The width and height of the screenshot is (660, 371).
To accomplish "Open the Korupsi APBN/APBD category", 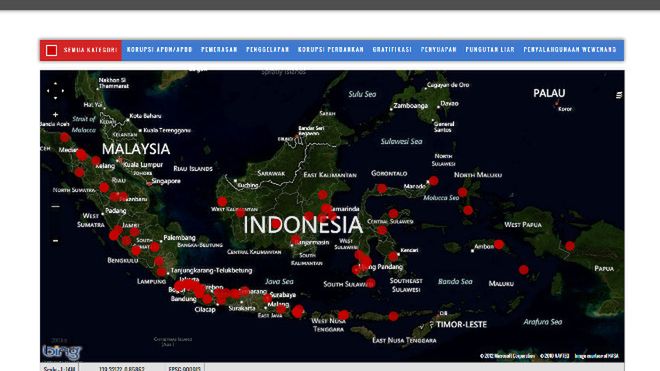I will click(x=160, y=50).
